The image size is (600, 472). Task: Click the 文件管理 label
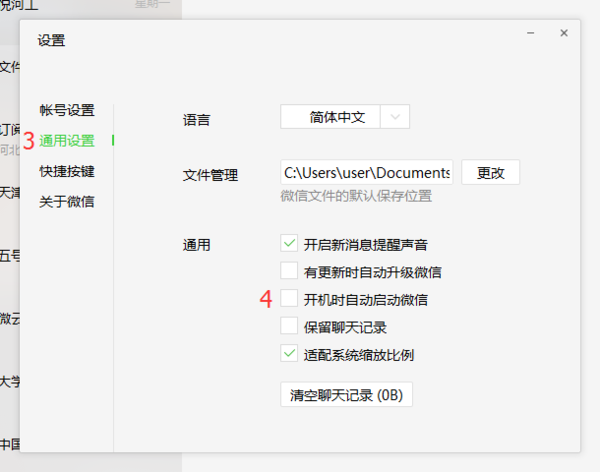click(210, 175)
